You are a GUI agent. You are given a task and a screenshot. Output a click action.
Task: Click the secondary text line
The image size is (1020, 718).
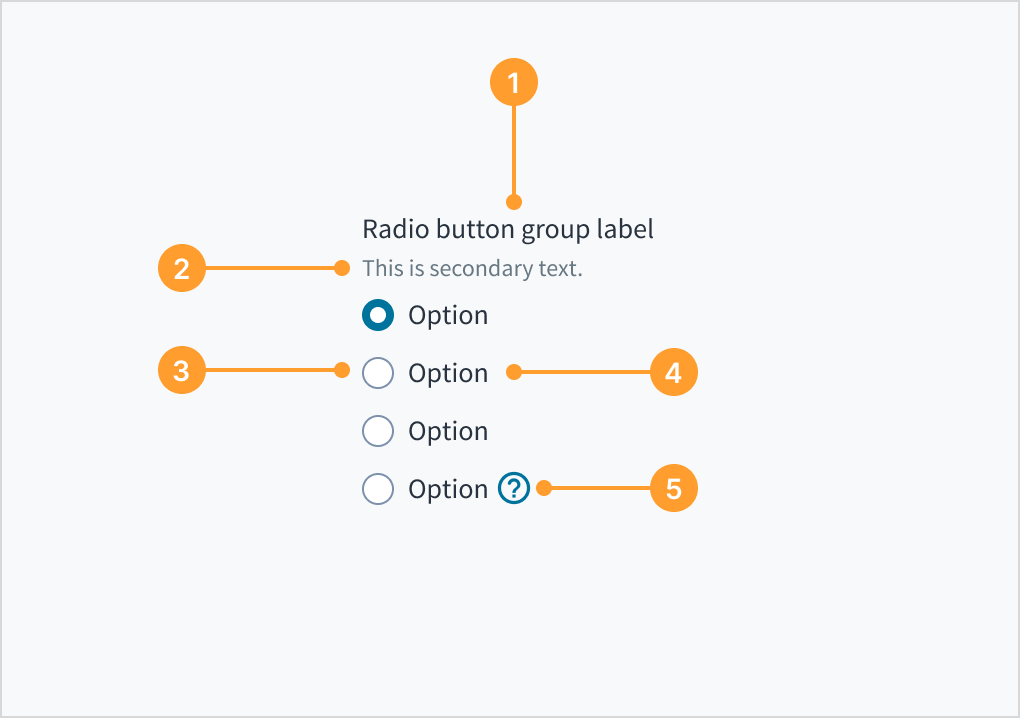(471, 268)
